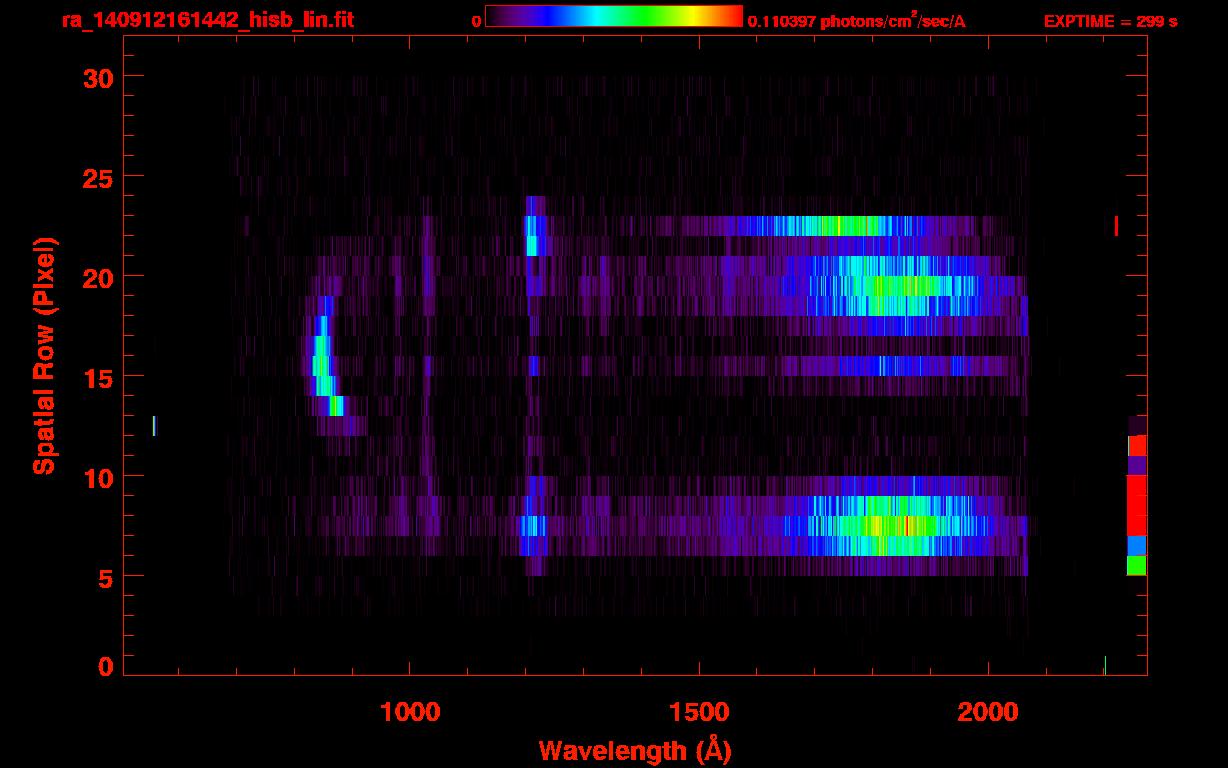Click the tall red block at right edge
This screenshot has height=768, width=1228.
(x=1137, y=506)
